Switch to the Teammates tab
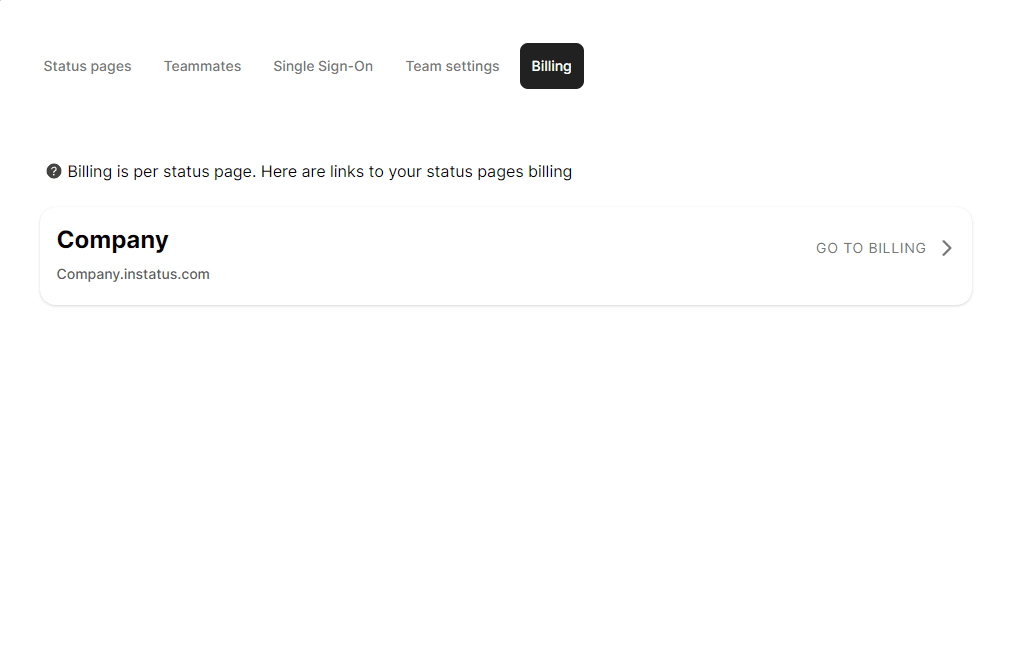This screenshot has height=664, width=1009. click(x=202, y=66)
